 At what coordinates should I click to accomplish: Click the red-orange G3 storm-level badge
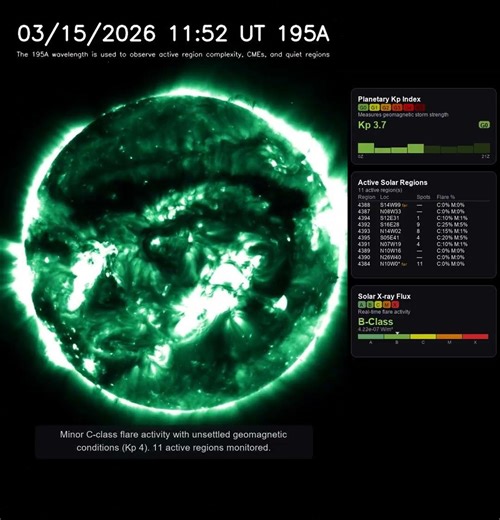(397, 108)
